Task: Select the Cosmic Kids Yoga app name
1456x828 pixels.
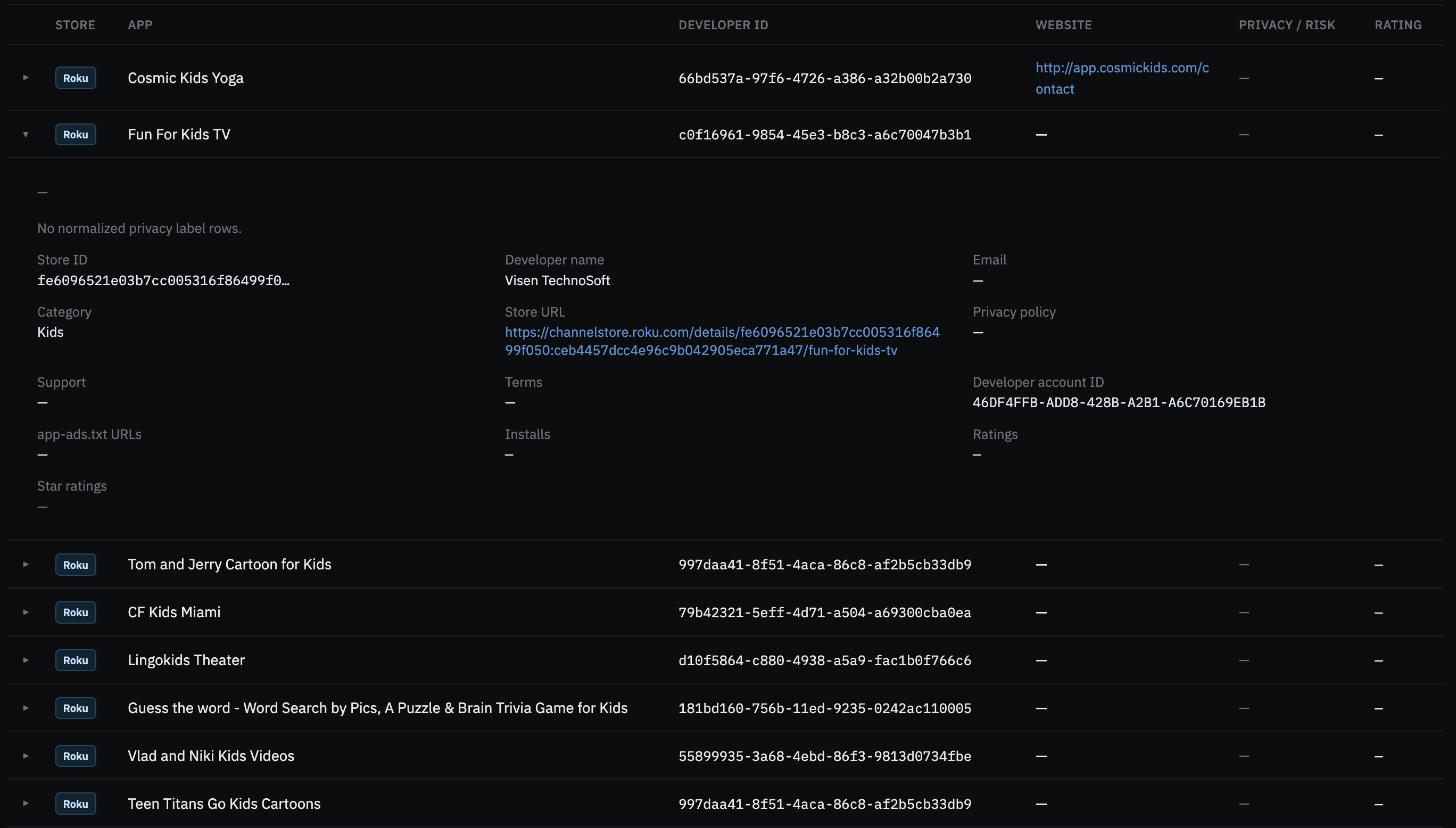Action: [185, 77]
